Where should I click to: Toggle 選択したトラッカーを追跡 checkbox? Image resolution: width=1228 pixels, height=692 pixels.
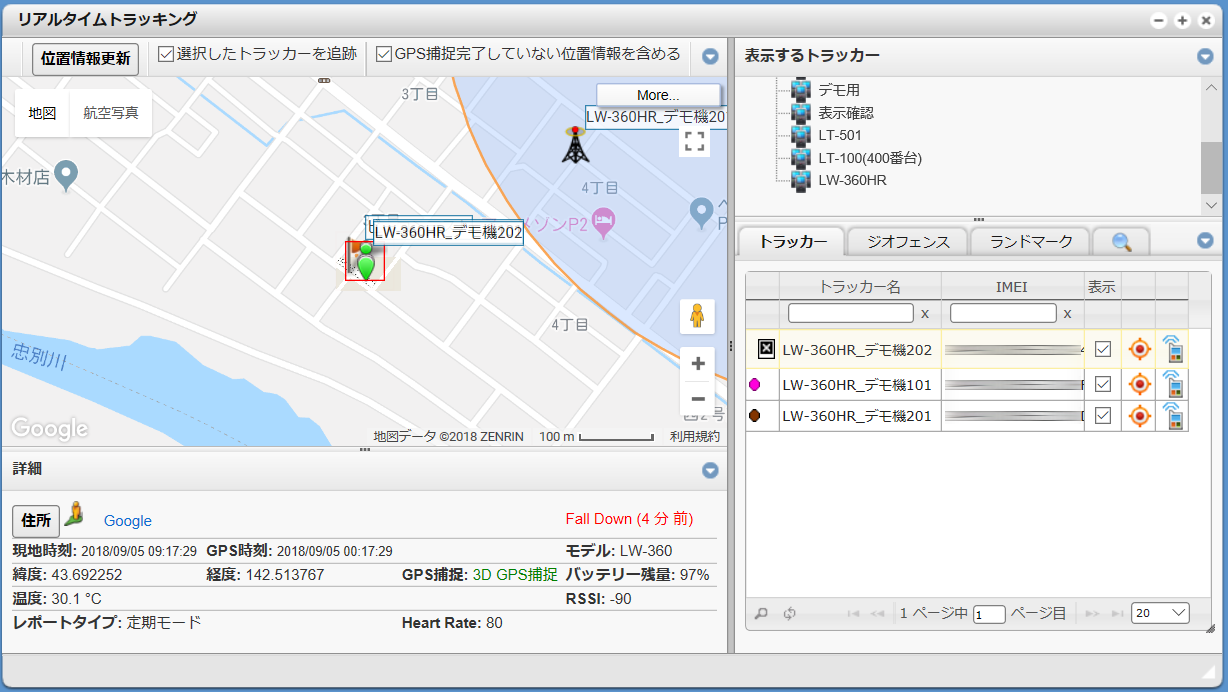pyautogui.click(x=166, y=55)
